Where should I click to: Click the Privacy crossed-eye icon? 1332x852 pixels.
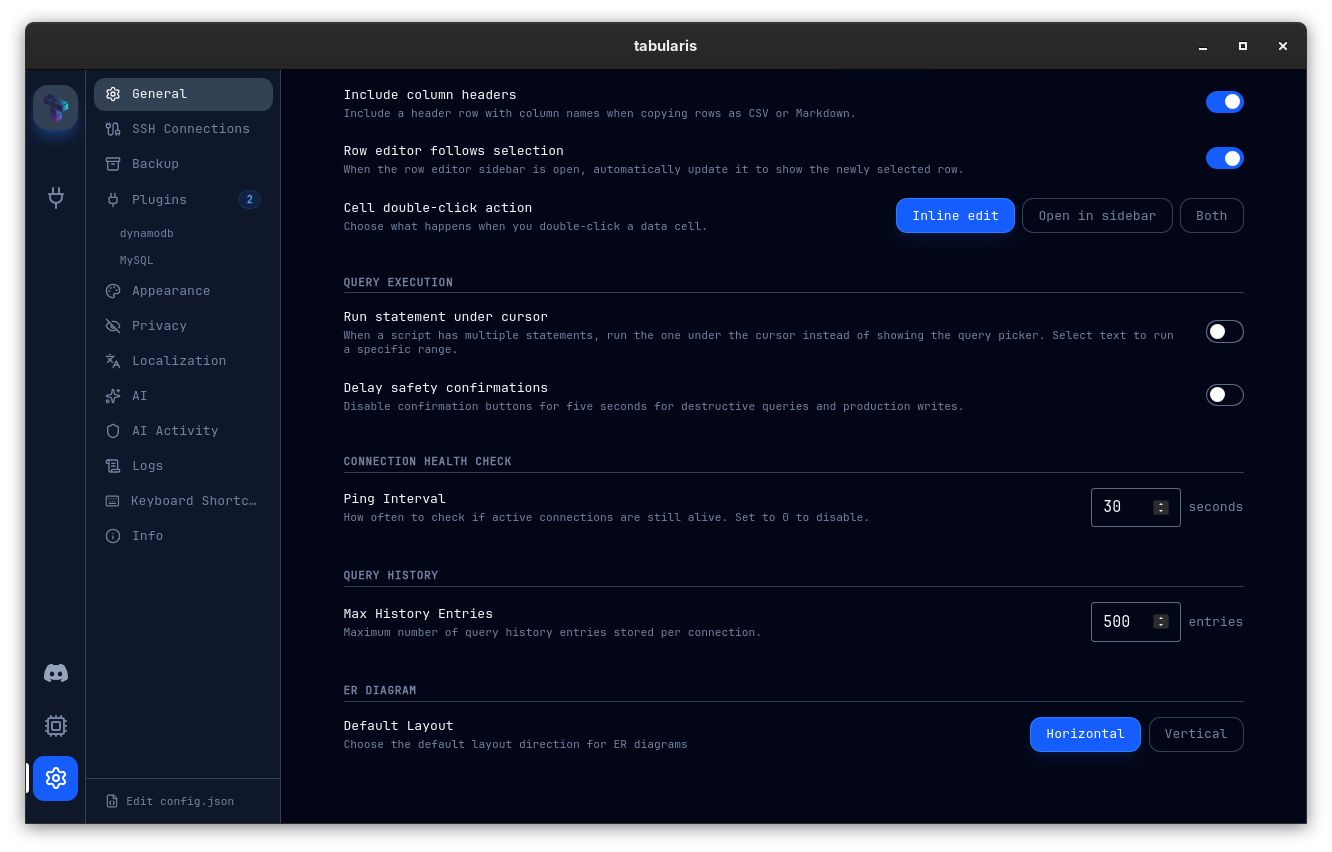pos(113,326)
